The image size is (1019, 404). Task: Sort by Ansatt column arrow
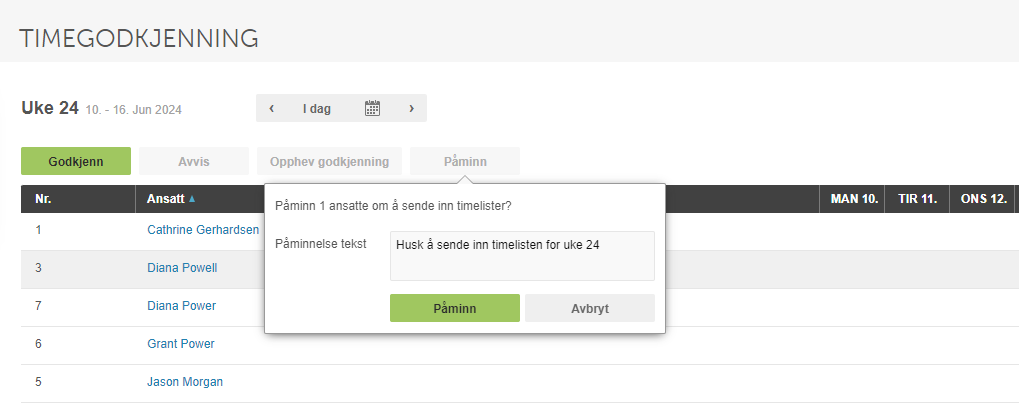click(192, 199)
